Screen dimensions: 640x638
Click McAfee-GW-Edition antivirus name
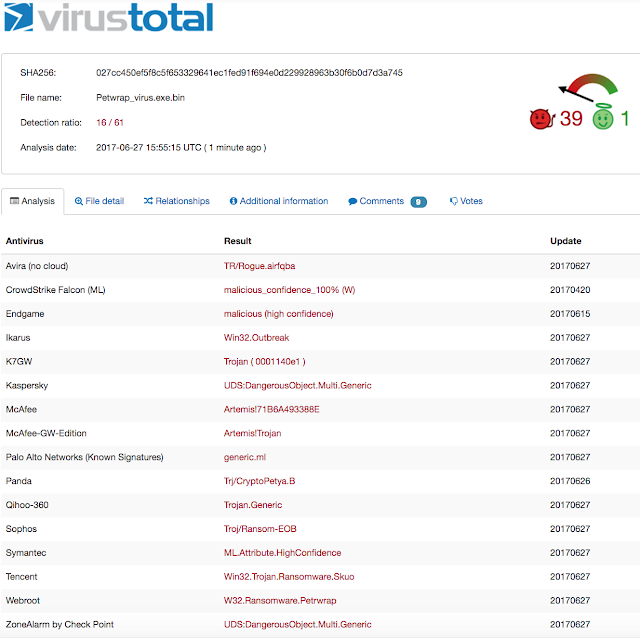pyautogui.click(x=46, y=433)
